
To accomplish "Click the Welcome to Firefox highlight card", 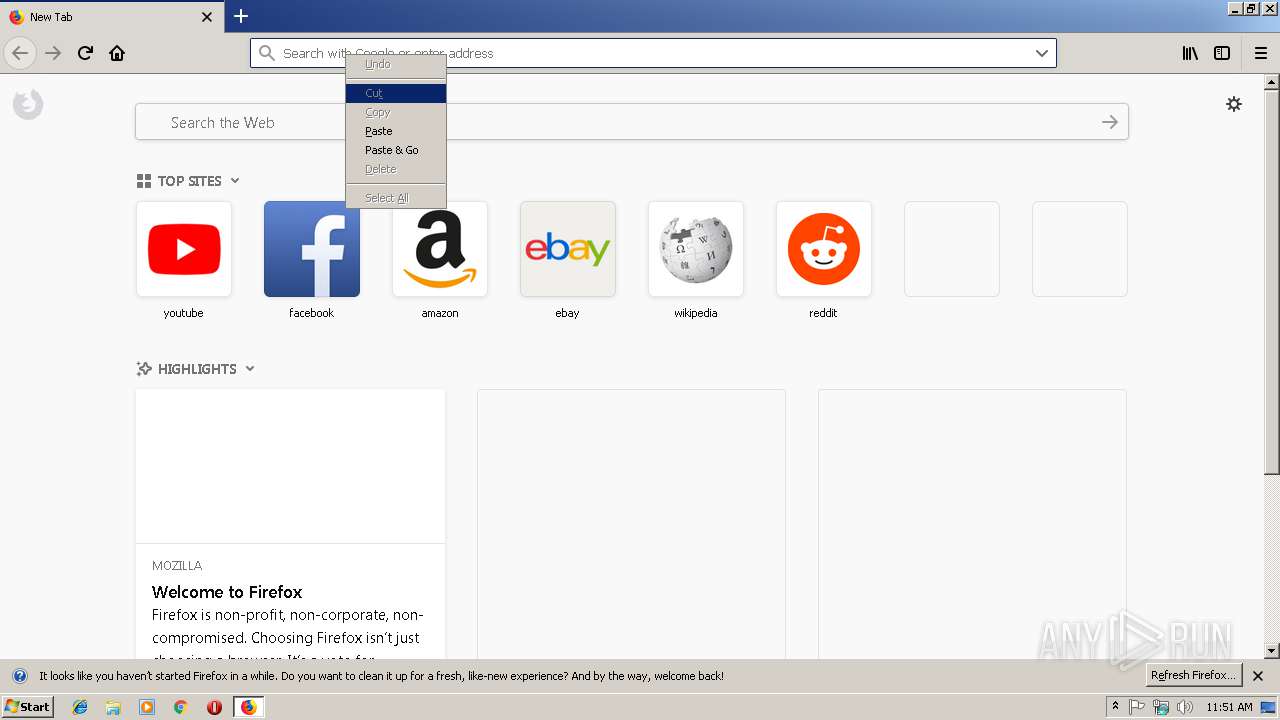I will [x=290, y=524].
